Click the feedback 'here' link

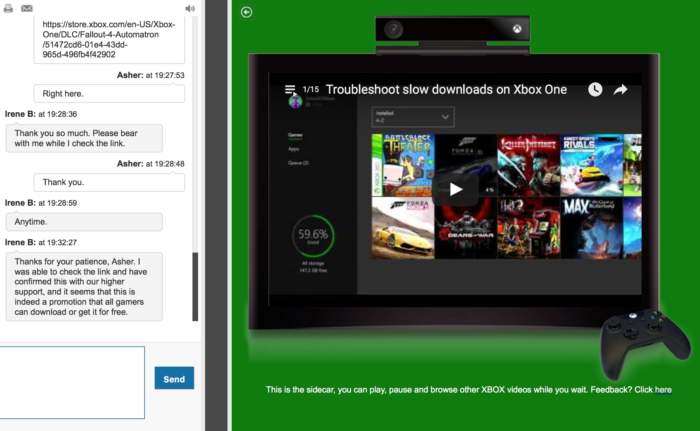tap(663, 389)
